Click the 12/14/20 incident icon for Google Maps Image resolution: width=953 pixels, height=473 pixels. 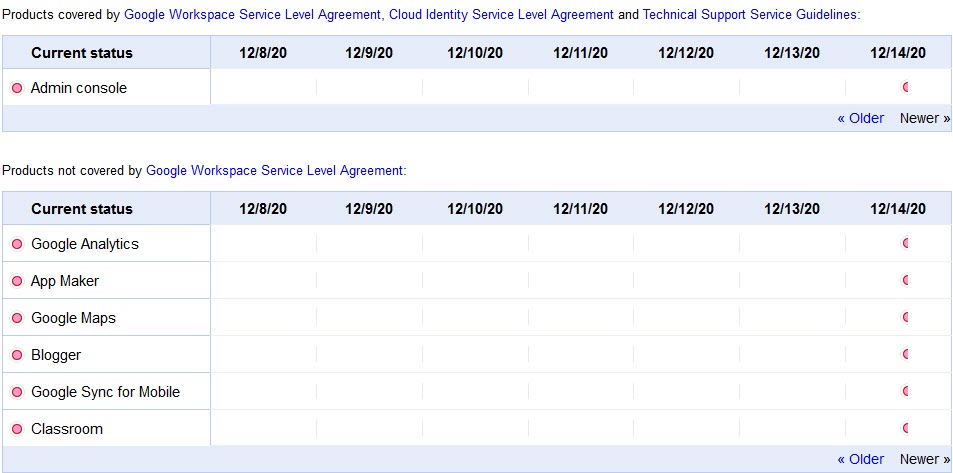point(906,318)
